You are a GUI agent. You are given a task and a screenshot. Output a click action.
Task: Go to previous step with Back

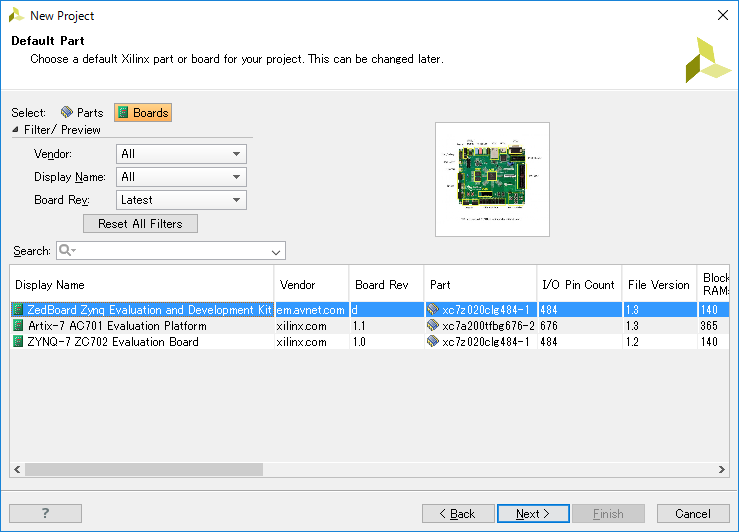coord(458,514)
